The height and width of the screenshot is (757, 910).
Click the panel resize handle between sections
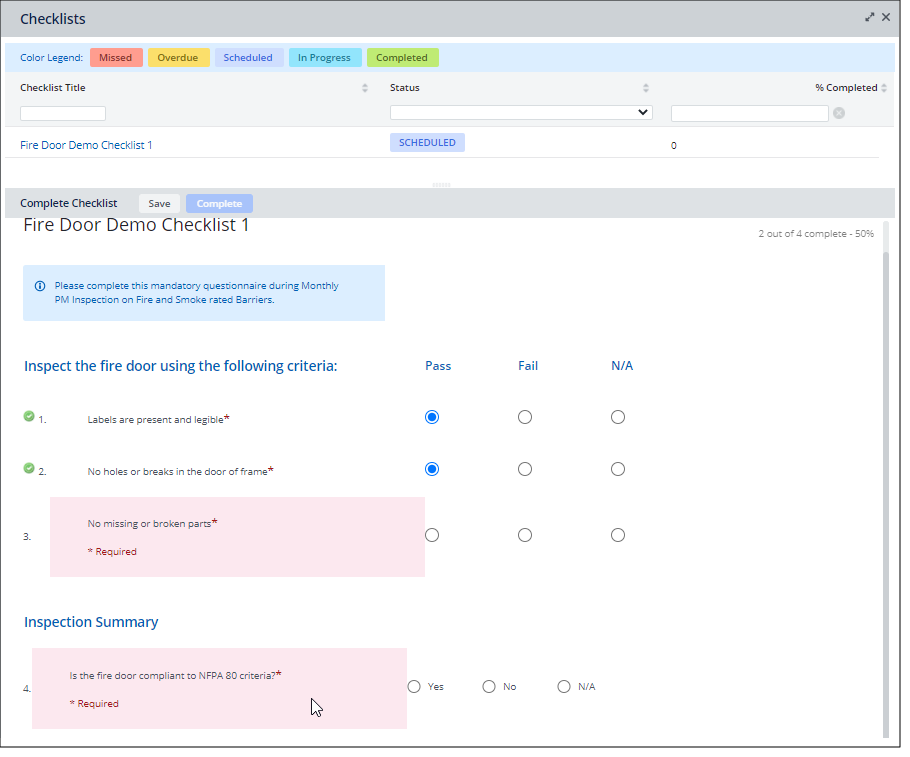pyautogui.click(x=440, y=185)
